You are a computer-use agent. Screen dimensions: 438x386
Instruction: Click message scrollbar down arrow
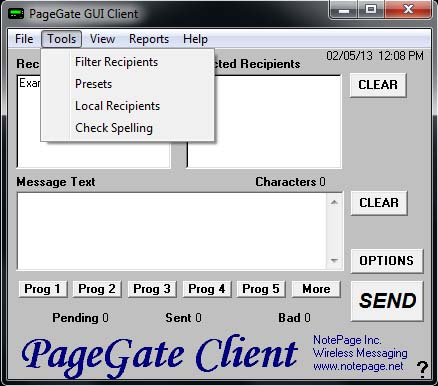click(334, 261)
